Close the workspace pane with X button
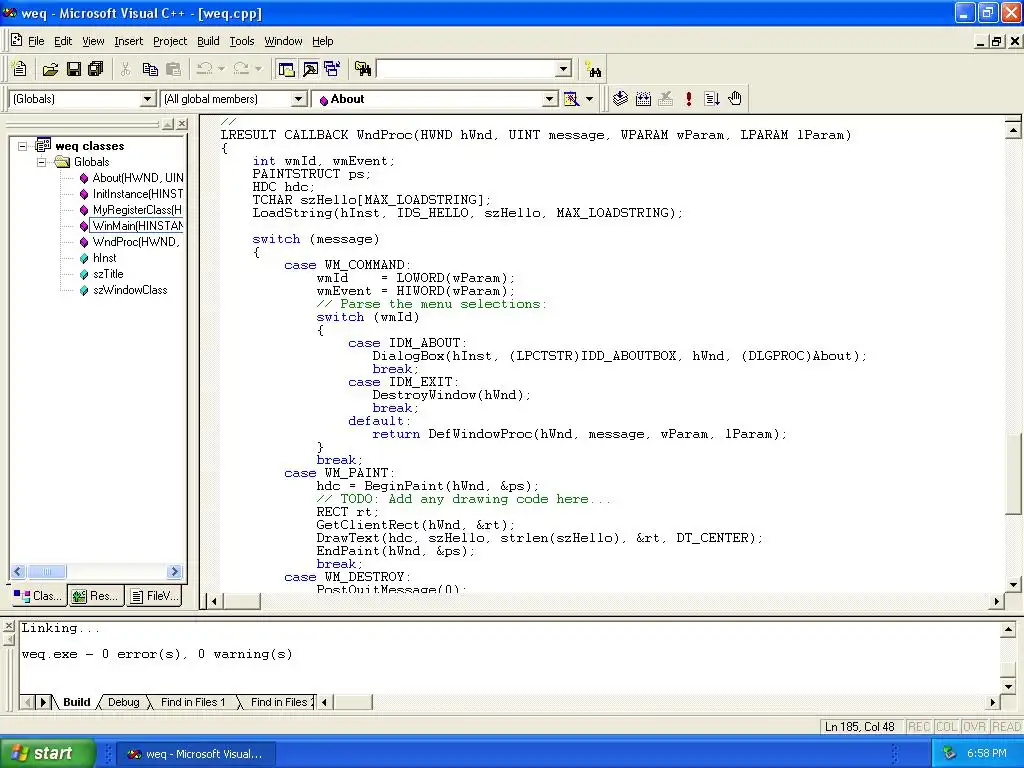The image size is (1024, 768). click(x=182, y=123)
